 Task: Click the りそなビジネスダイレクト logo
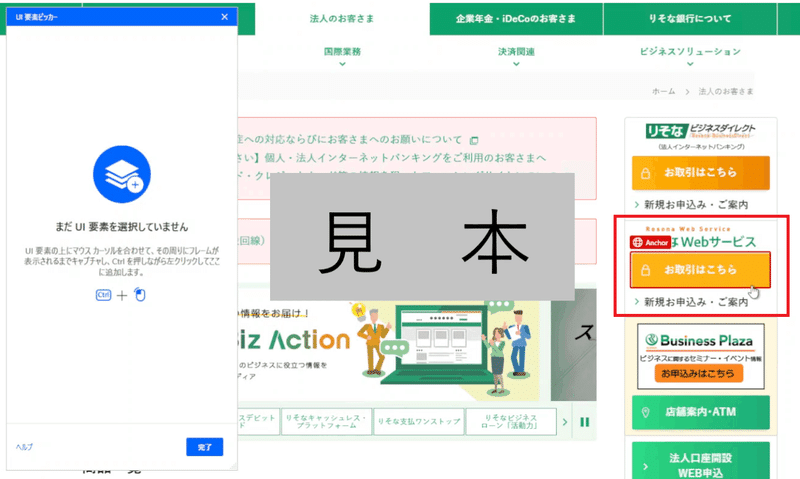click(701, 131)
